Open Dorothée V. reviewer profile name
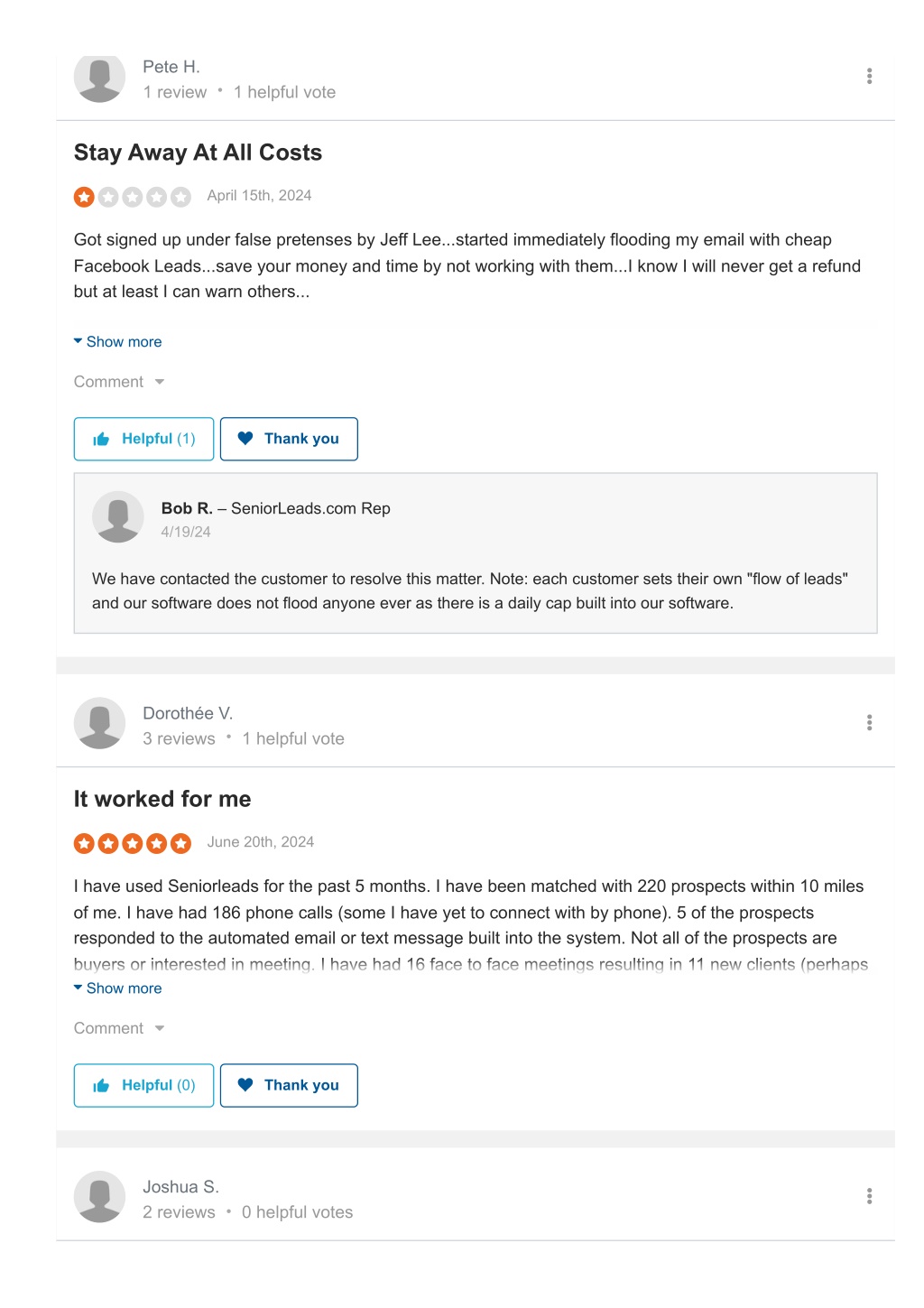Image resolution: width=924 pixels, height=1308 pixels. (x=188, y=713)
